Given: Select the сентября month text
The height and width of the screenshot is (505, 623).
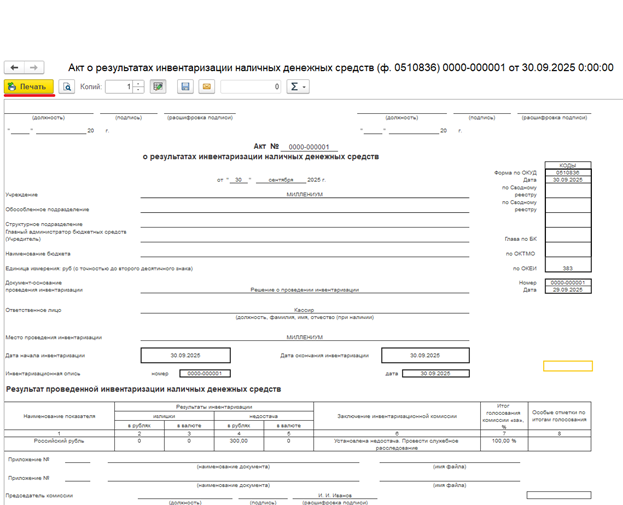Looking at the screenshot, I should click(x=281, y=180).
